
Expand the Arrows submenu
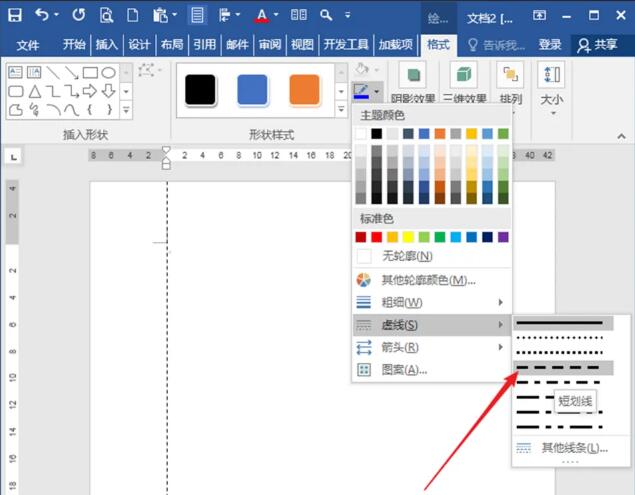click(x=432, y=347)
